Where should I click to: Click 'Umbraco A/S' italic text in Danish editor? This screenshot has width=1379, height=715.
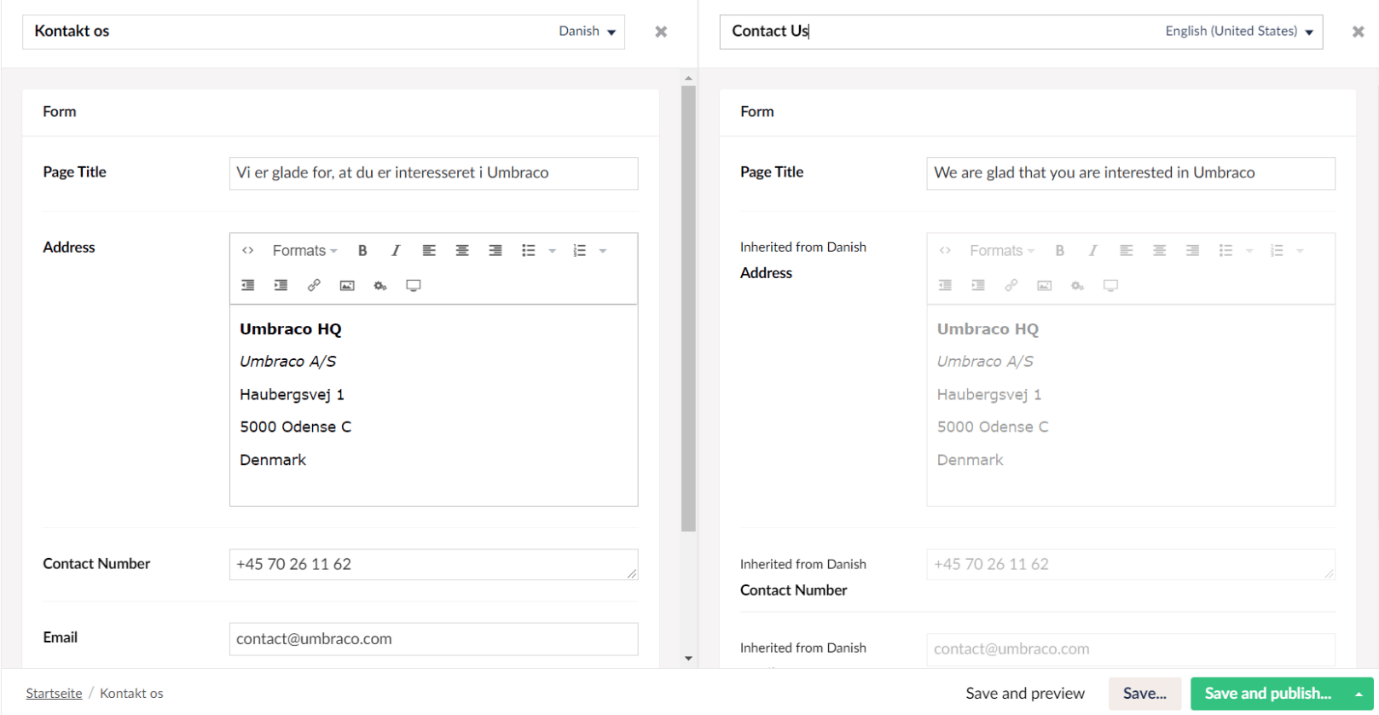pyautogui.click(x=288, y=362)
